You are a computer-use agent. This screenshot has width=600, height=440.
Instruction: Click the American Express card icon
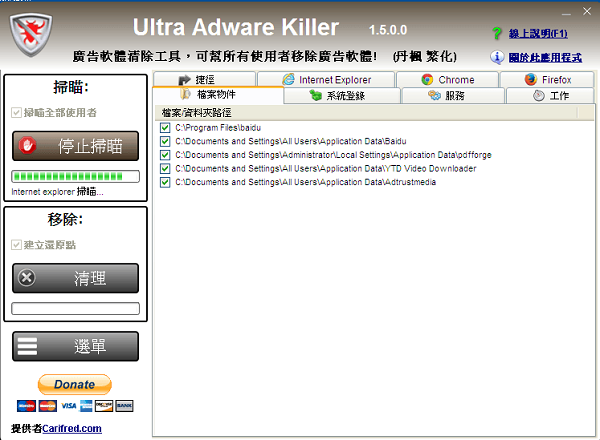click(86, 406)
